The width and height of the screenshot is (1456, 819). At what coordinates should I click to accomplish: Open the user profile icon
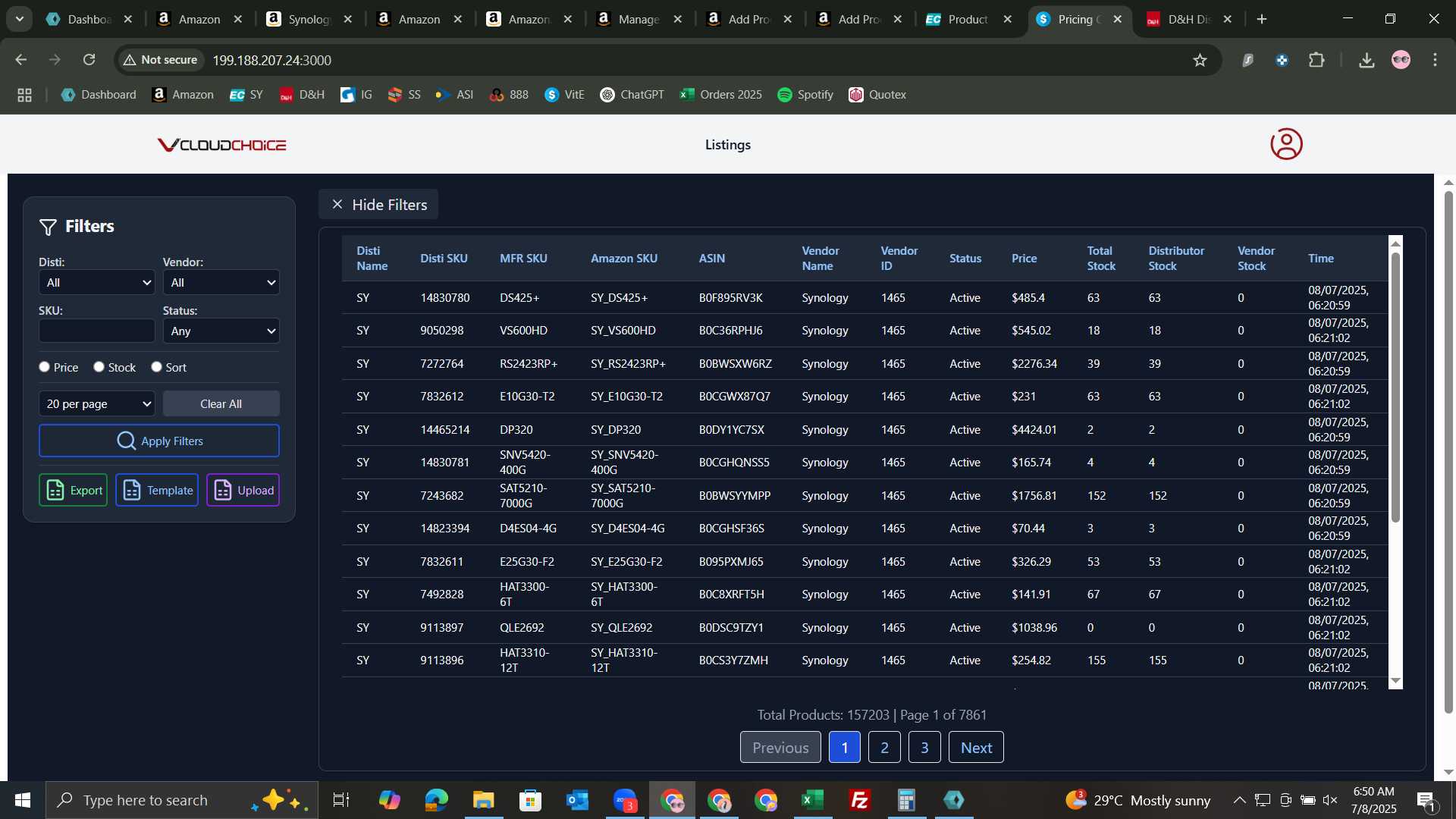(x=1286, y=144)
